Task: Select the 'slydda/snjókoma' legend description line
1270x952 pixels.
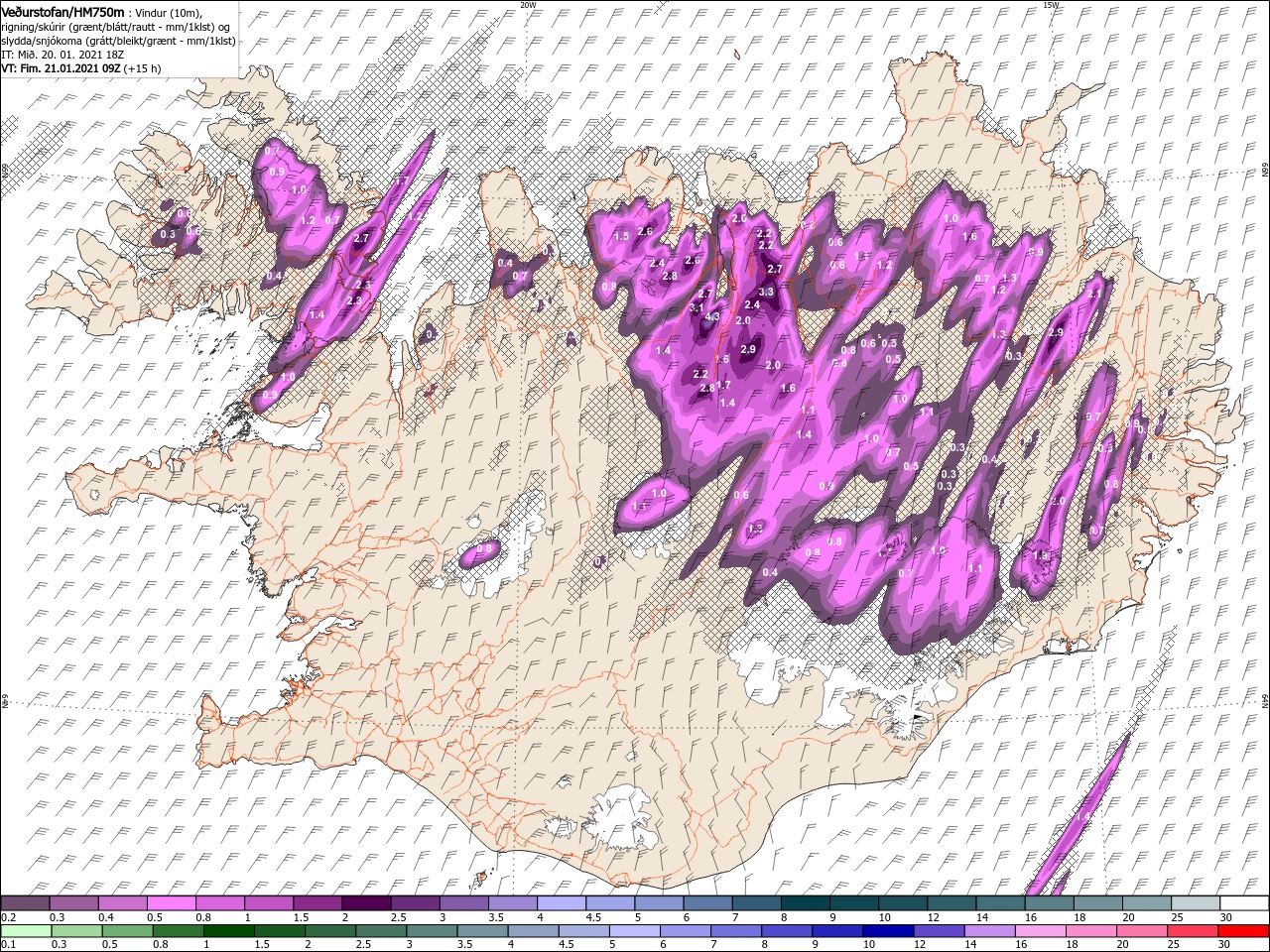Action: pos(117,41)
